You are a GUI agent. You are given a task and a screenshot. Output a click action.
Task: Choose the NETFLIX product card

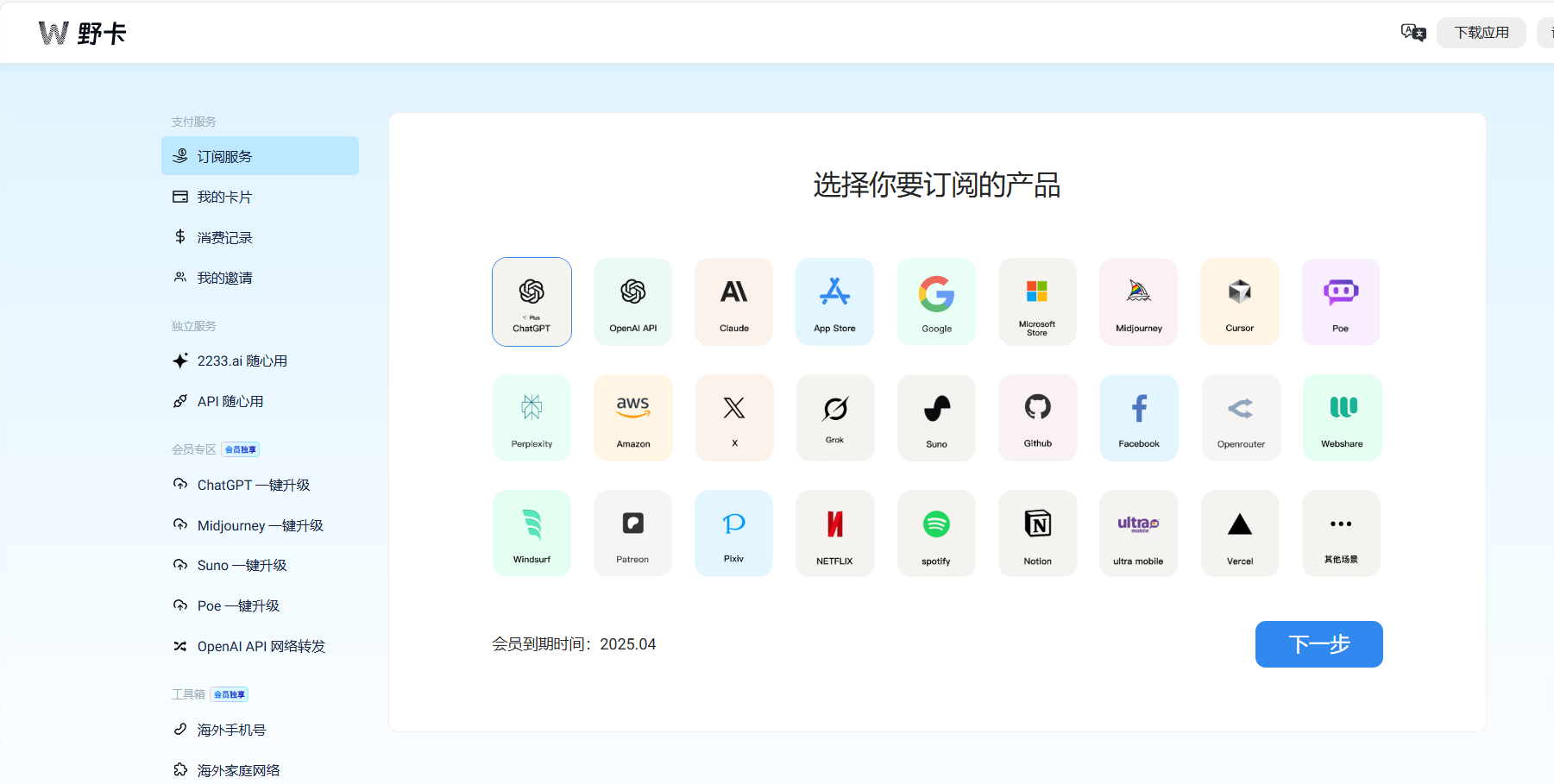coord(834,533)
